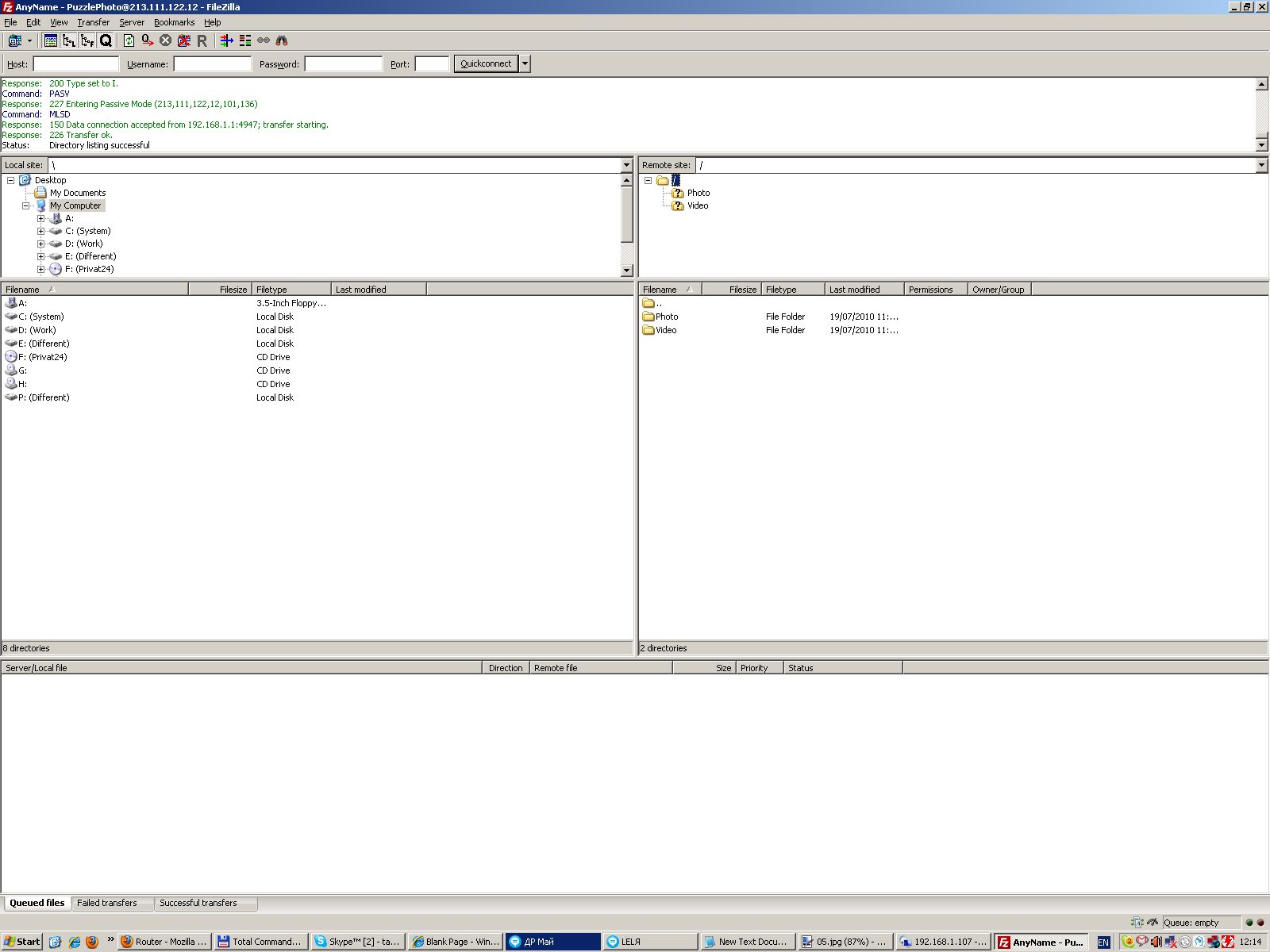Search for files with the binoculars icon
Viewport: 1270px width, 952px height.
pos(281,40)
